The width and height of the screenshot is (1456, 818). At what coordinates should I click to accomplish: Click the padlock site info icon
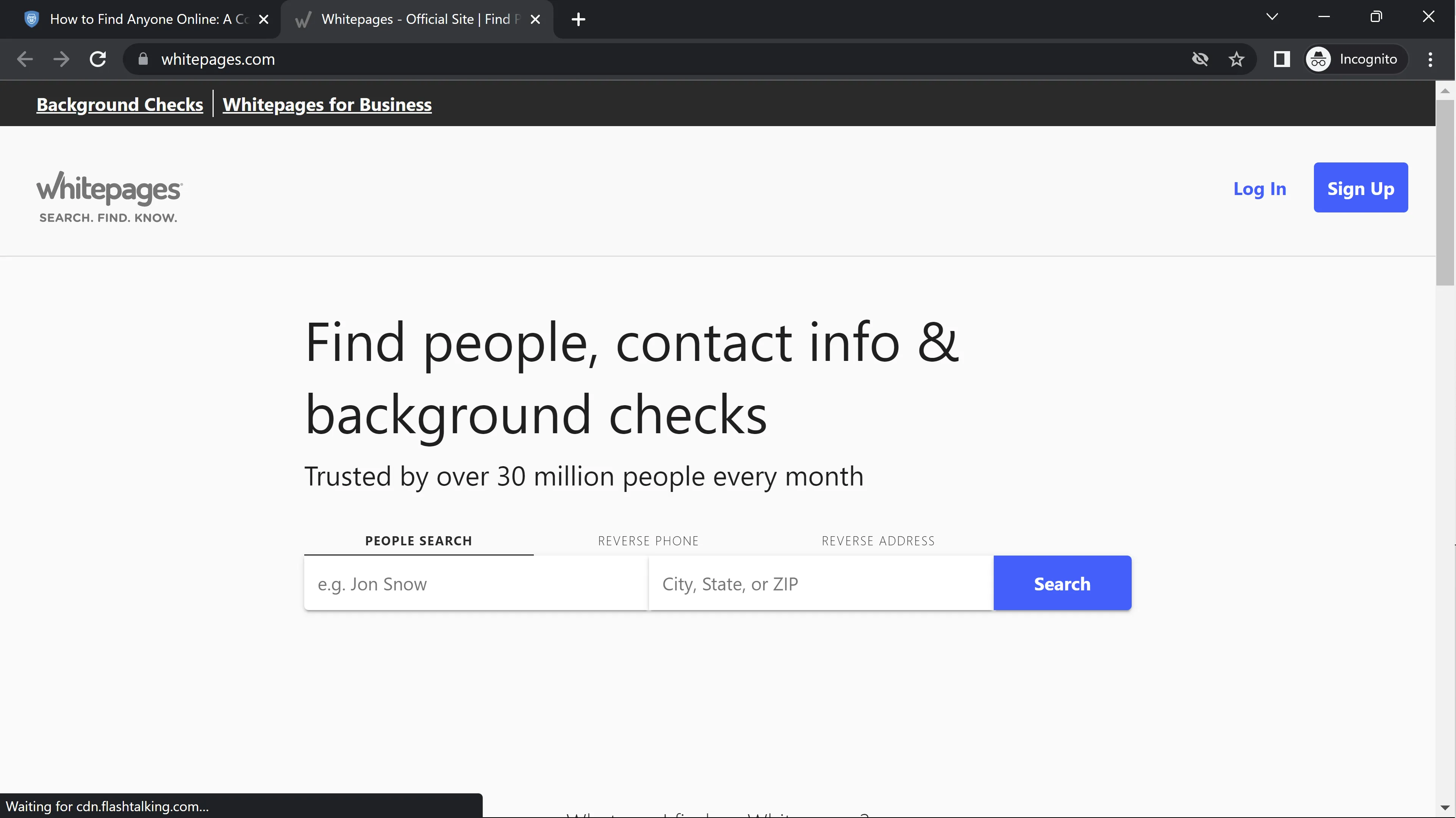tap(143, 59)
